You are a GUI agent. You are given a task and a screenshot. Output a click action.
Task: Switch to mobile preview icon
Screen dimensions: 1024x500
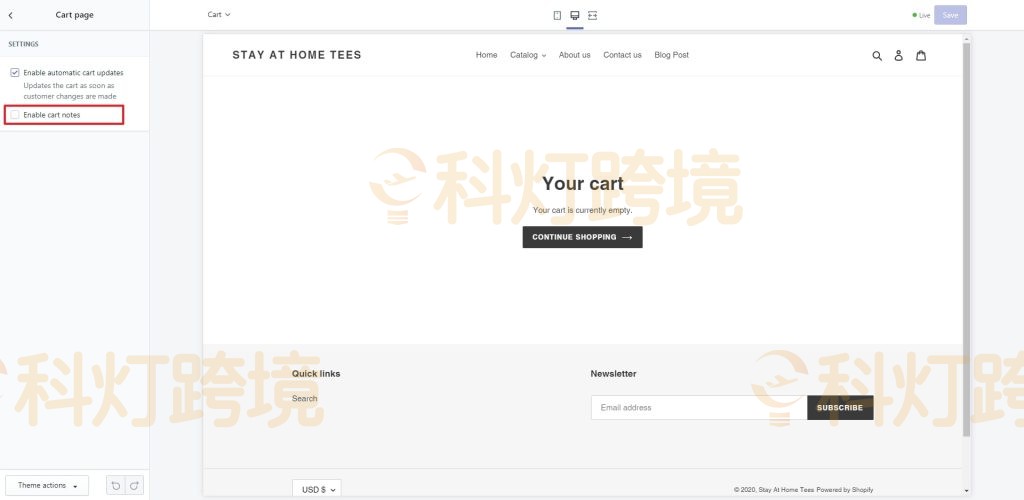(557, 15)
